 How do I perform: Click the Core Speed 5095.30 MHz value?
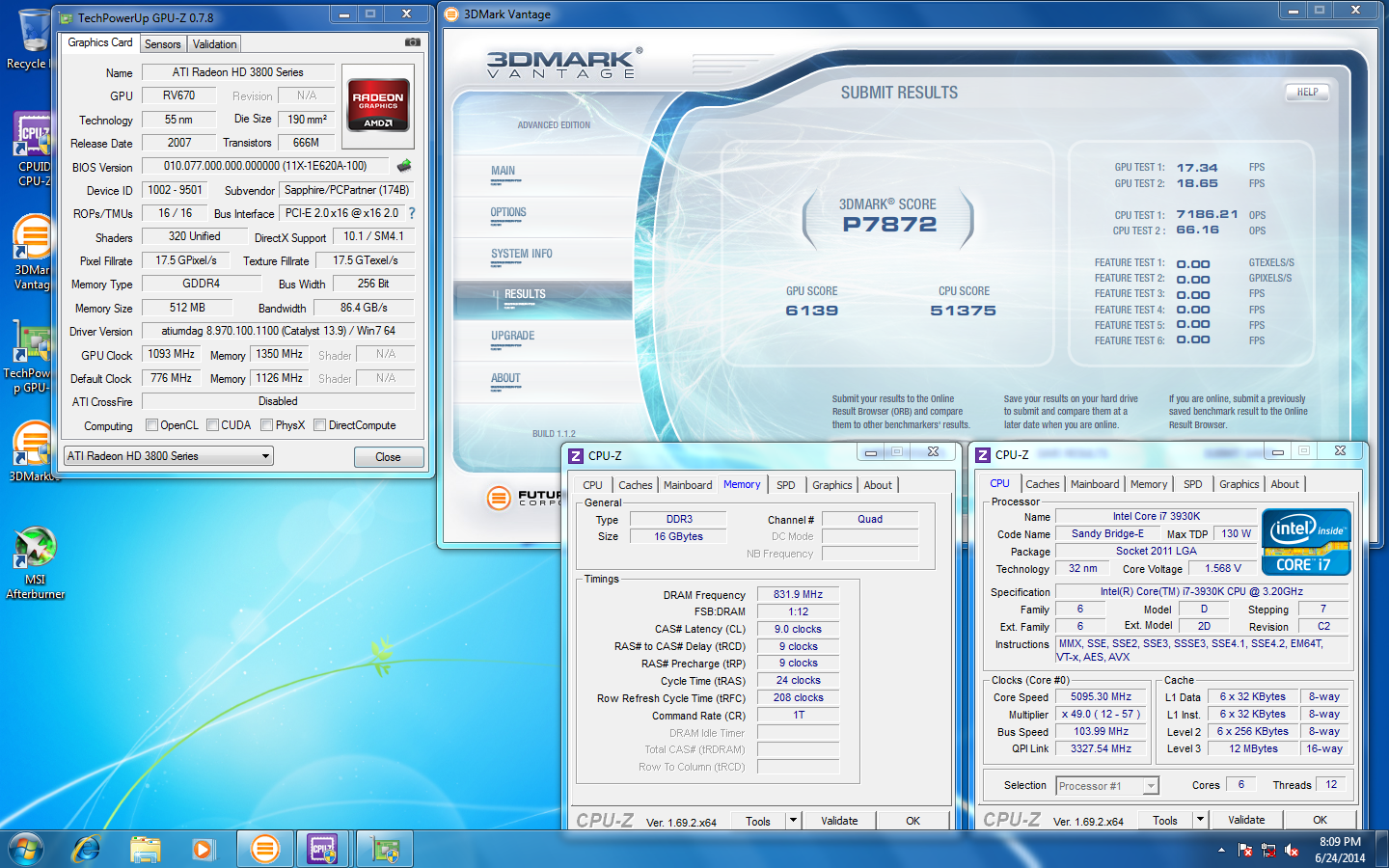pos(1101,696)
